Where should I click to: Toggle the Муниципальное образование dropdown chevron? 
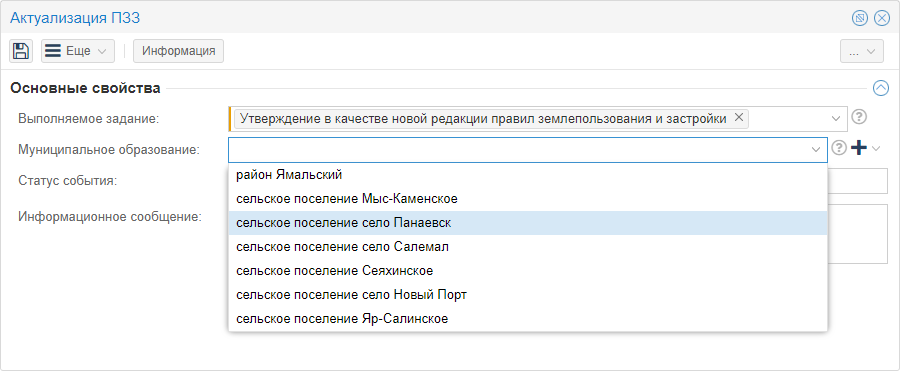[x=816, y=149]
